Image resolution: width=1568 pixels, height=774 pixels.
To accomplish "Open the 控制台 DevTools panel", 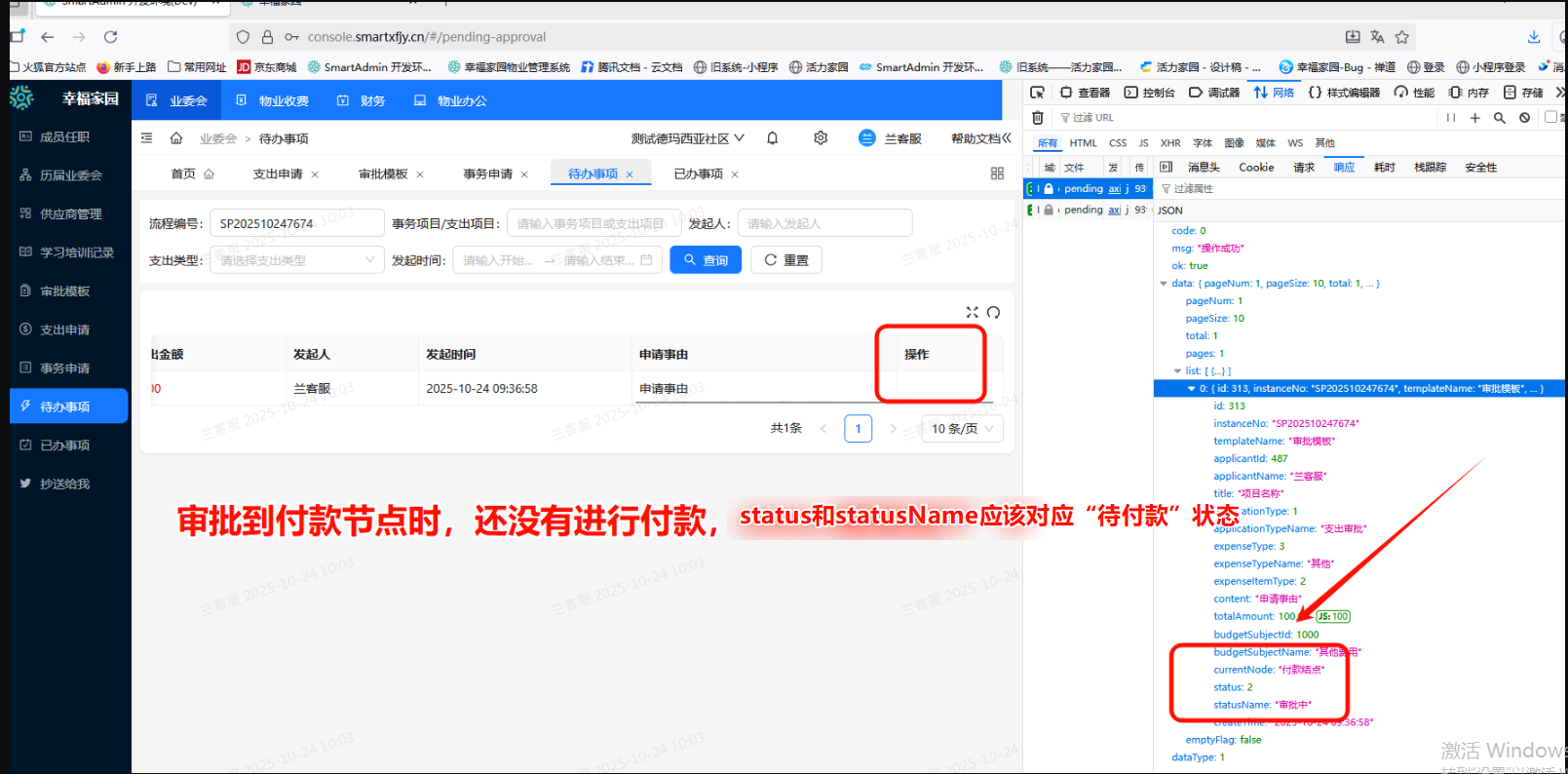I will point(1150,93).
